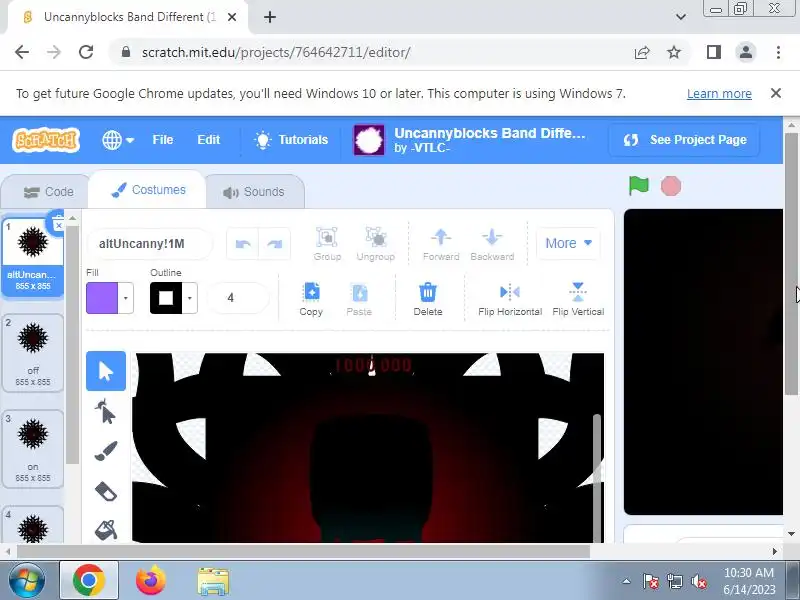This screenshot has width=800, height=600.
Task: Open the Chrome three-dot menu
Action: pos(778,52)
